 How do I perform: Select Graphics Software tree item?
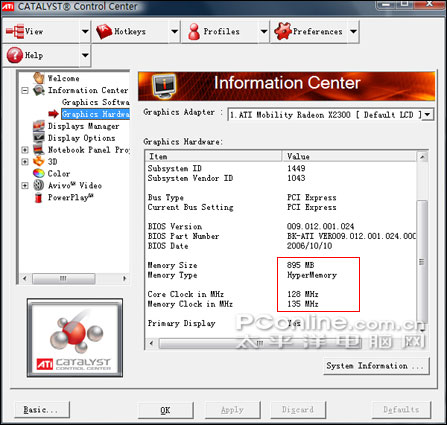click(96, 102)
